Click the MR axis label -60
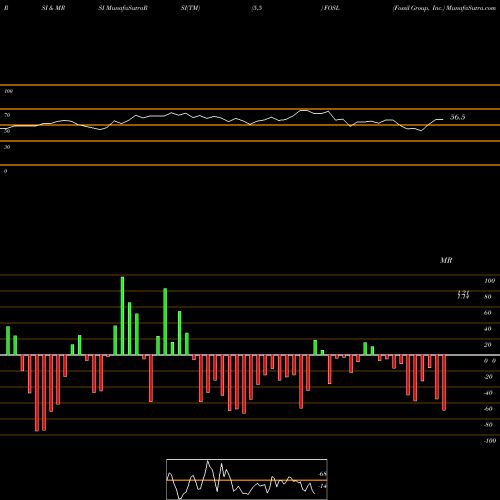Viewport: 500px width, 500px height. (488, 409)
